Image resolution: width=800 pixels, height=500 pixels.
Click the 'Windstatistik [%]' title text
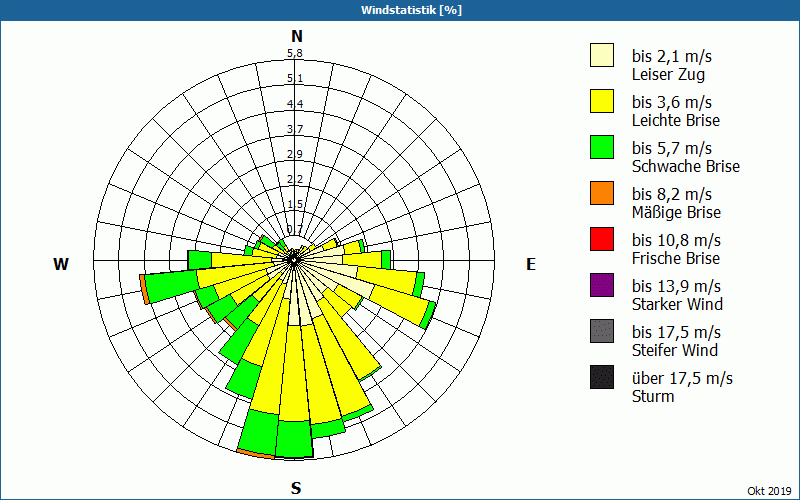point(411,10)
